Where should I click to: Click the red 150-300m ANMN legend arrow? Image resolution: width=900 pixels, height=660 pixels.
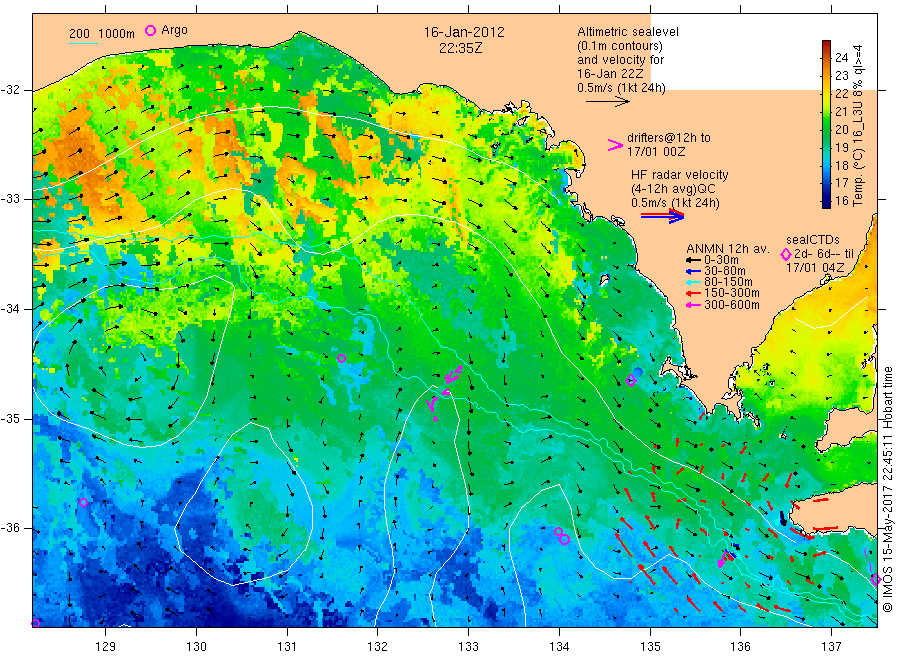pyautogui.click(x=694, y=294)
